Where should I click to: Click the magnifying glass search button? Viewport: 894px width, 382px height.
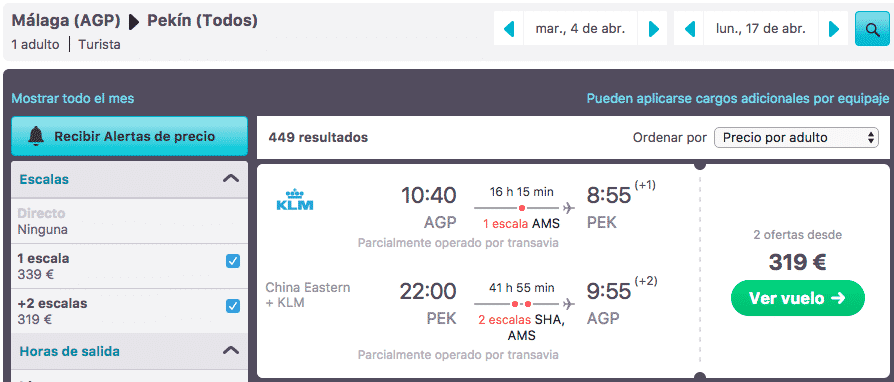[x=872, y=29]
